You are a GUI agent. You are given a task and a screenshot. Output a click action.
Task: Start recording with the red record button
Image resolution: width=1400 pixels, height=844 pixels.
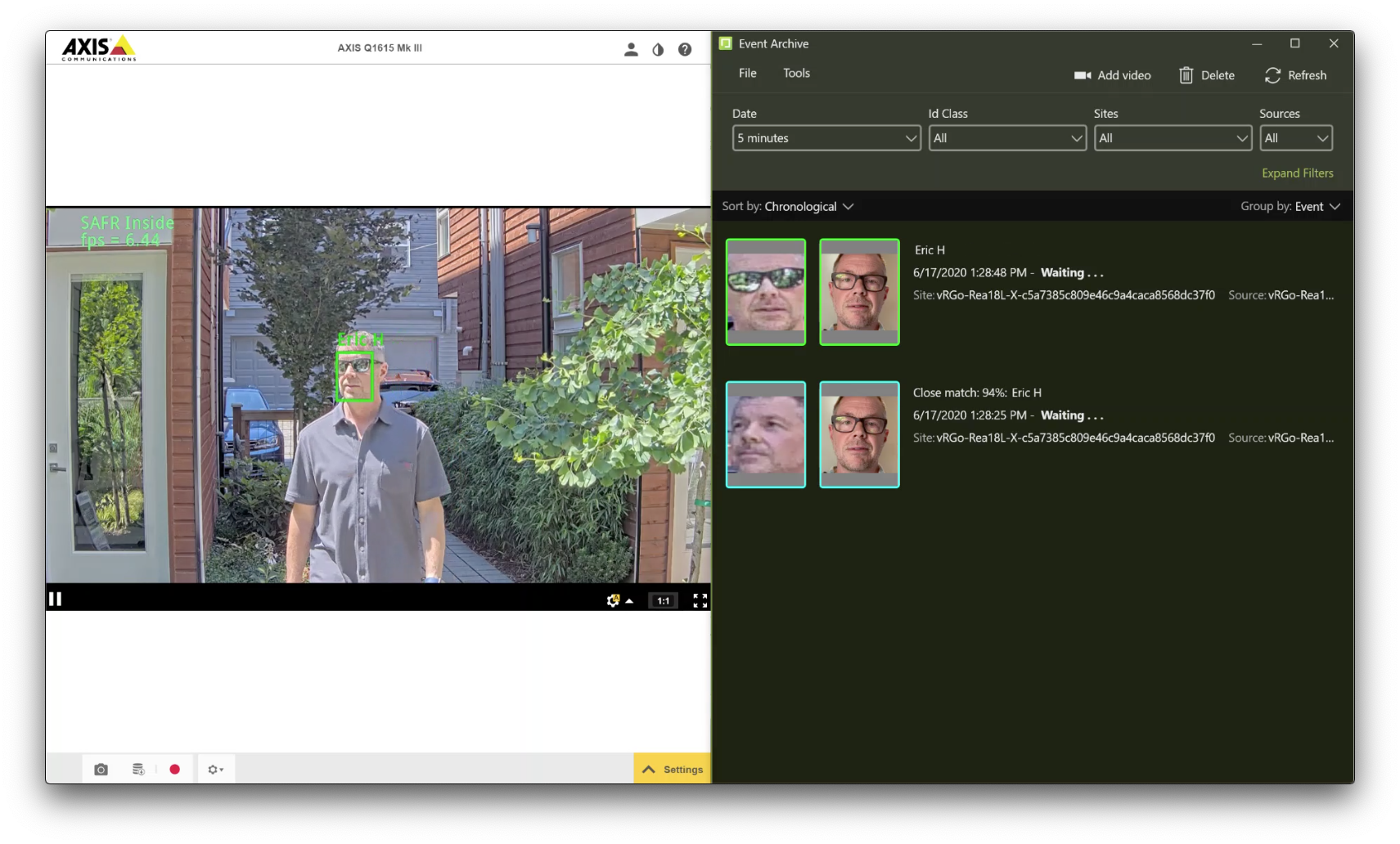[174, 769]
